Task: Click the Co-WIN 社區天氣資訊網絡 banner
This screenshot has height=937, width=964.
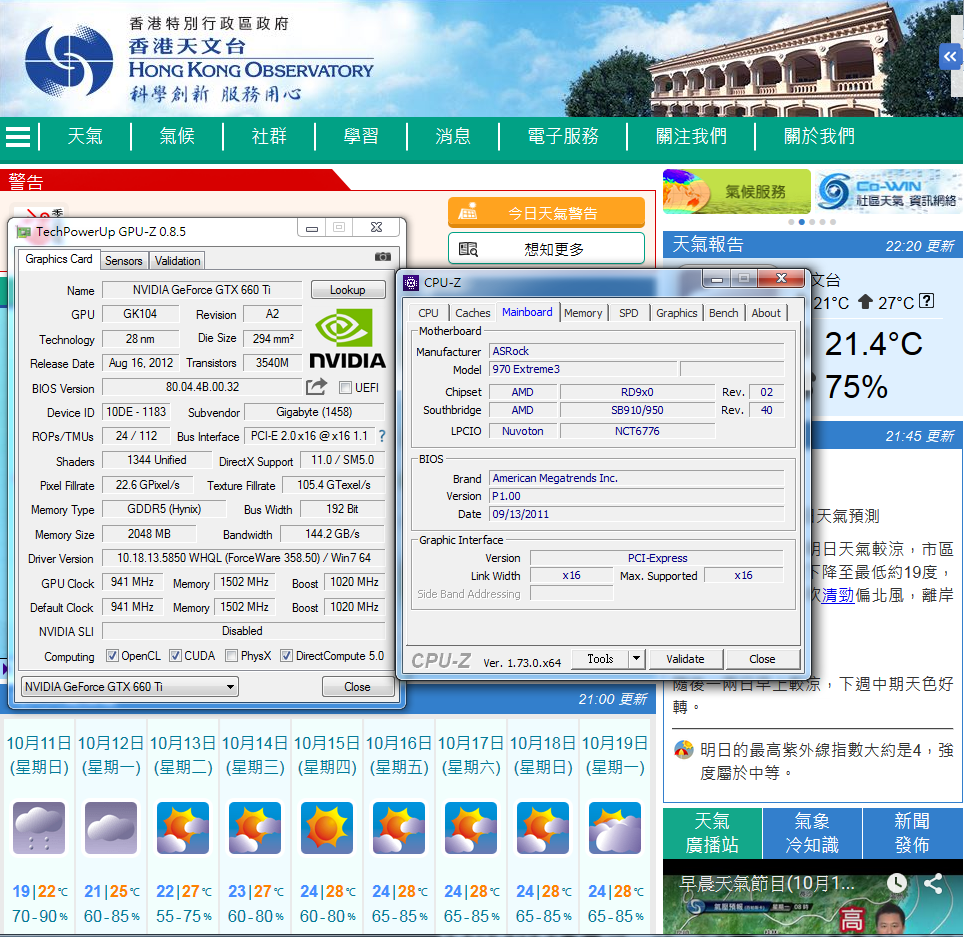Action: (x=888, y=191)
